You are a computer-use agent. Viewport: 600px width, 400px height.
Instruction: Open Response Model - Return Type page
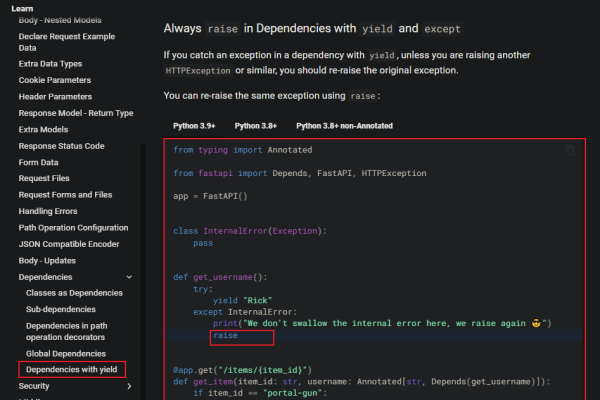coord(75,113)
